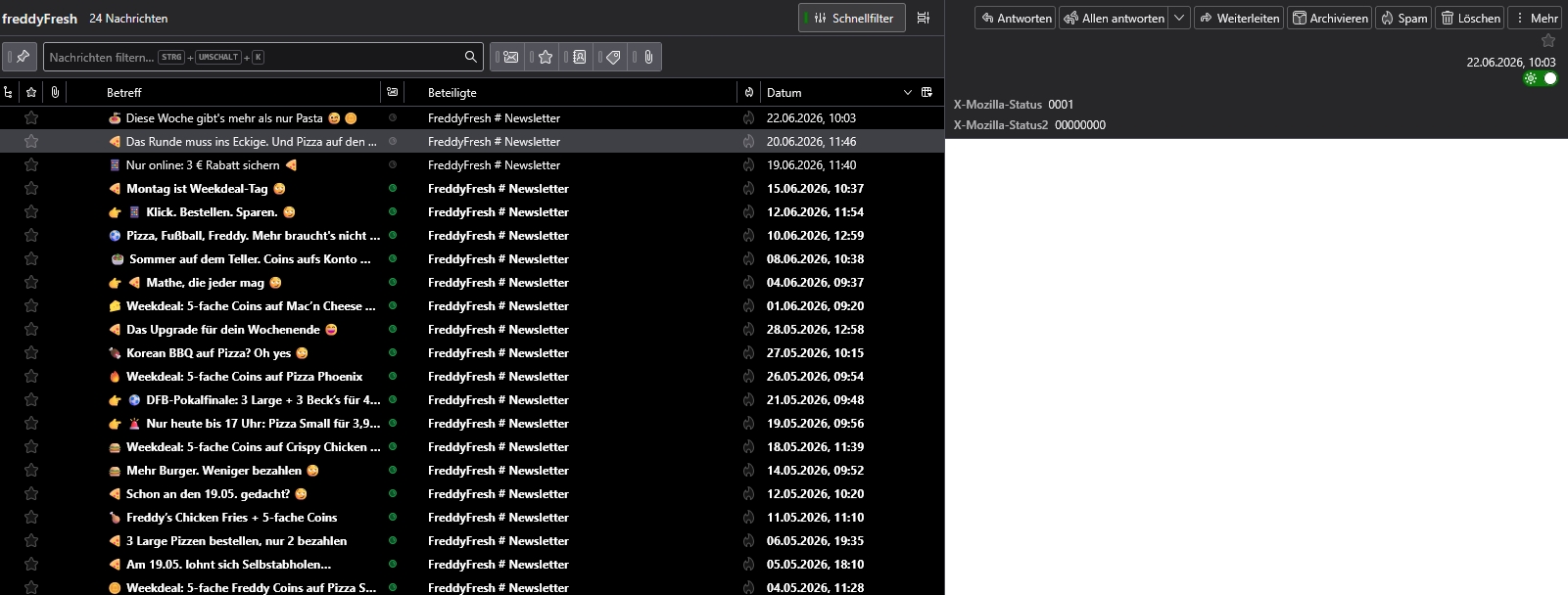Sort by the spam flame column header
This screenshot has height=595, width=1568.
pos(749,92)
